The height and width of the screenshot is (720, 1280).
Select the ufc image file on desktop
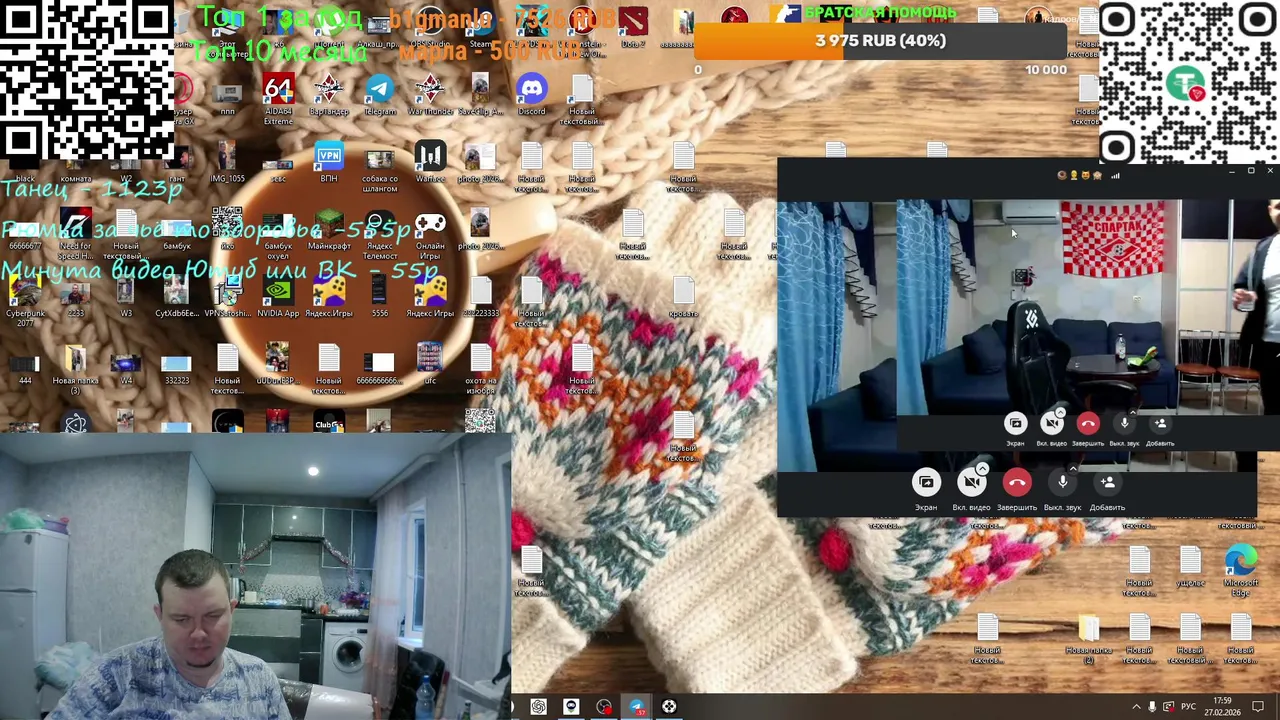430,364
